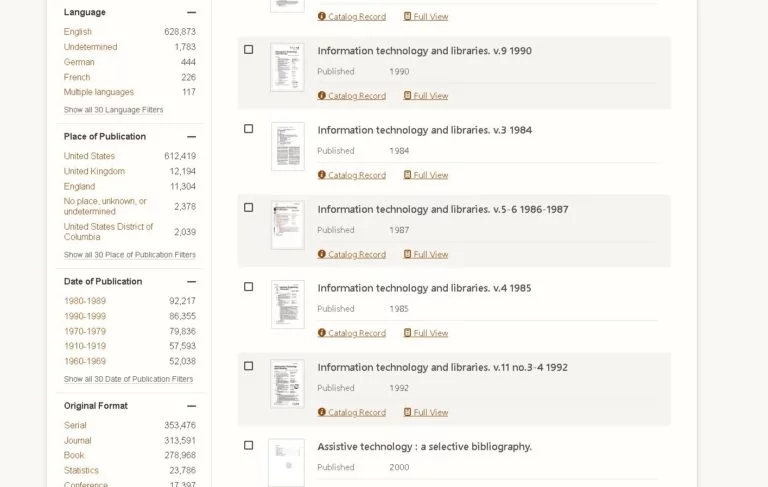Click the Catalog Record info icon for v.3 1984
Viewport: 768px width, 487px height.
click(x=322, y=175)
